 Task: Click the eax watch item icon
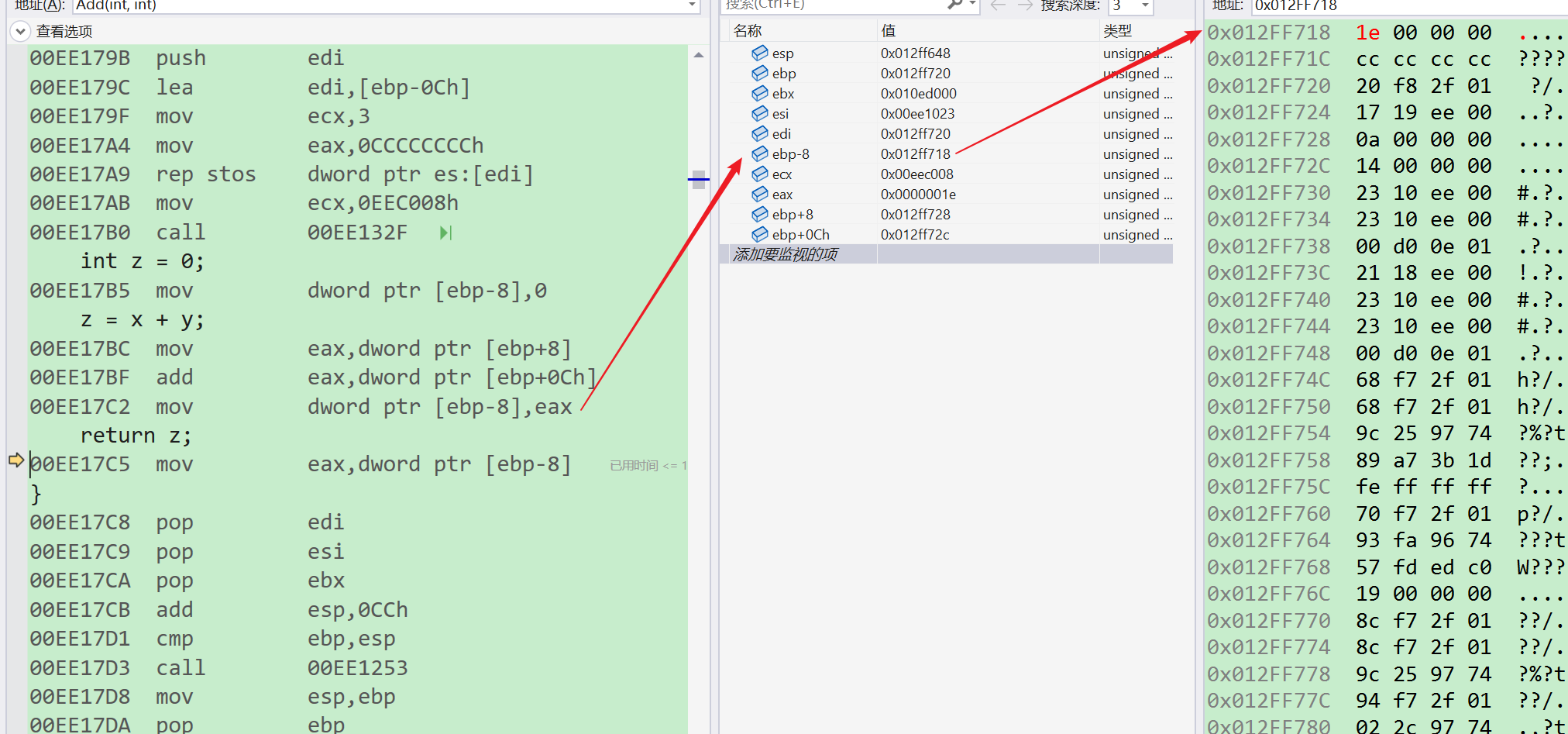coord(760,194)
